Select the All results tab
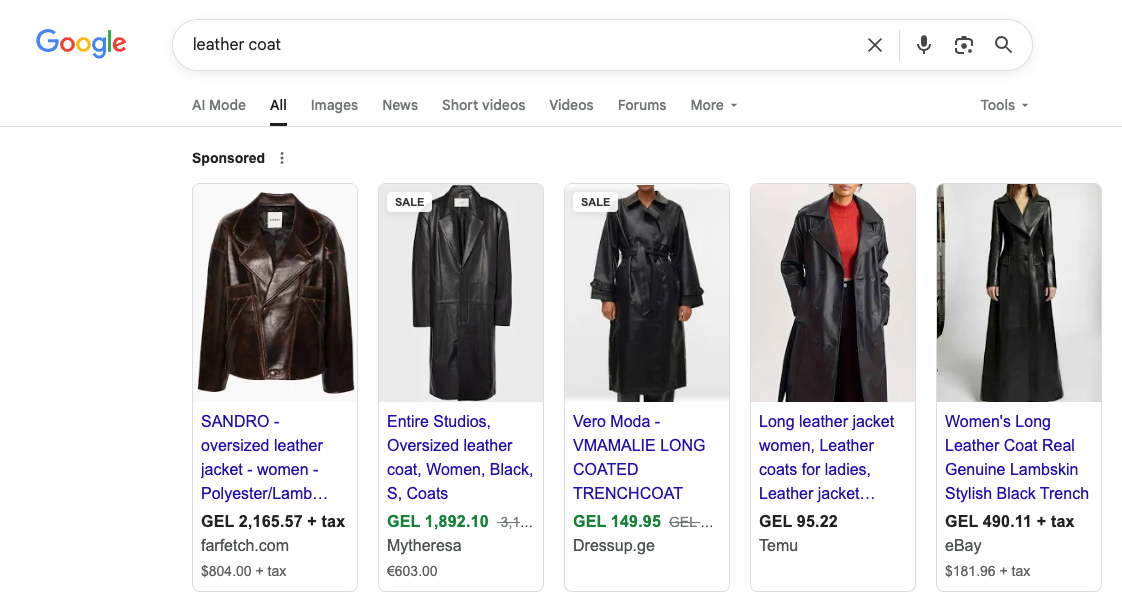Viewport: 1122px width, 612px height. tap(278, 105)
